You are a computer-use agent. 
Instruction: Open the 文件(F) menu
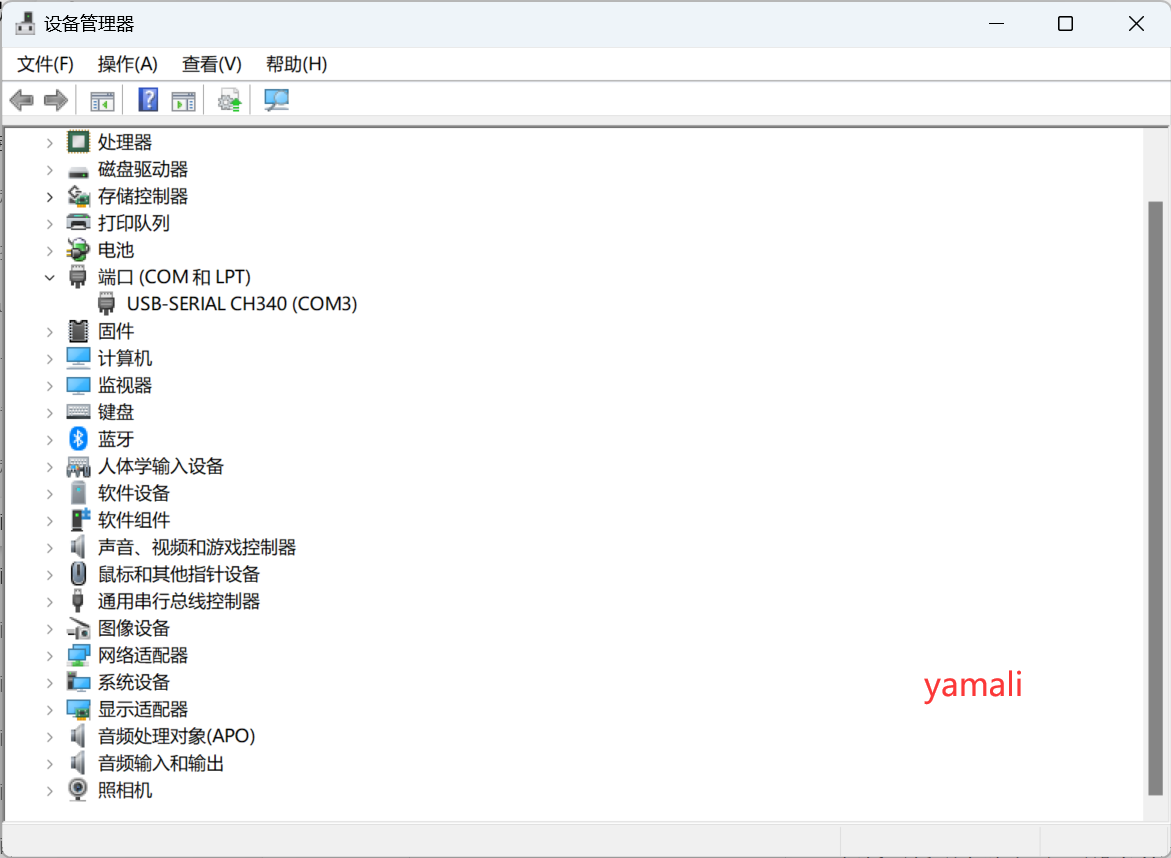(46, 64)
